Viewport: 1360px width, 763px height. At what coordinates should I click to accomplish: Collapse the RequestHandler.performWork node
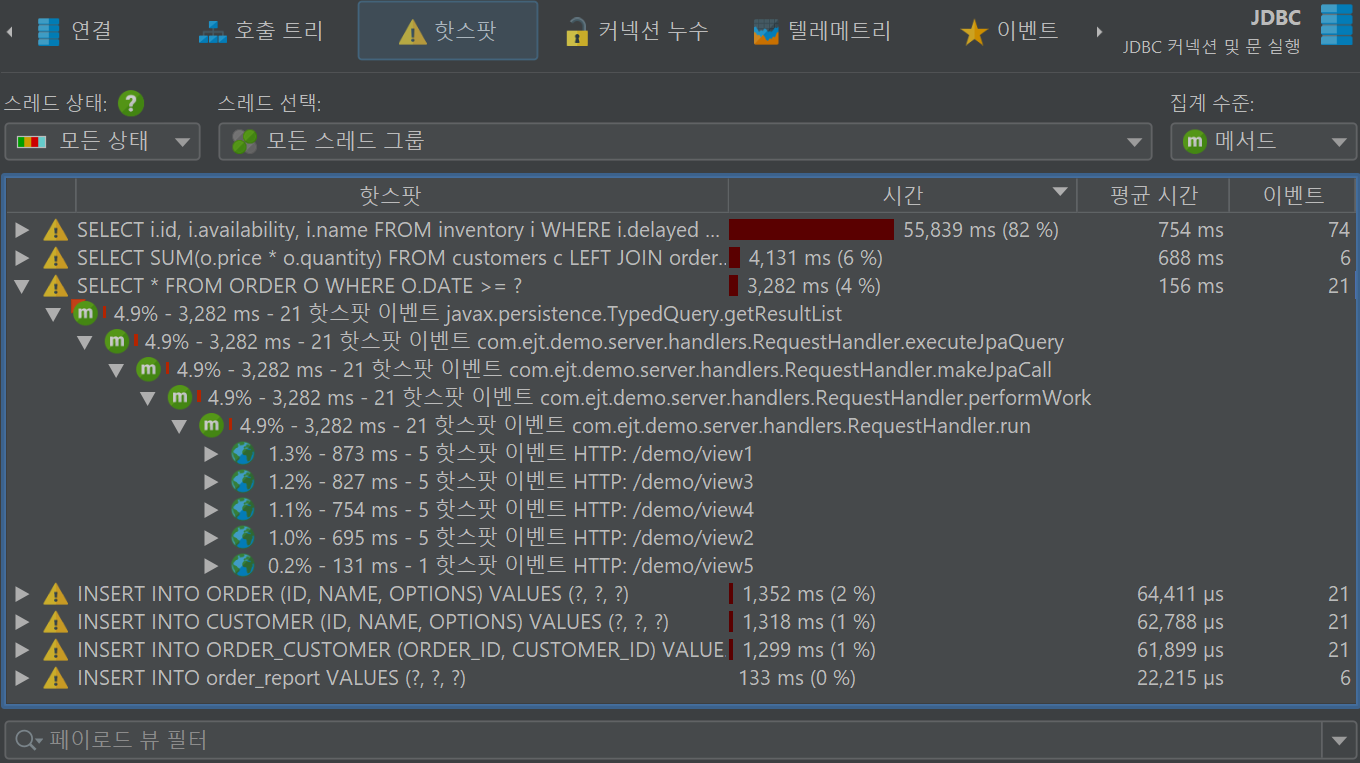[x=149, y=398]
